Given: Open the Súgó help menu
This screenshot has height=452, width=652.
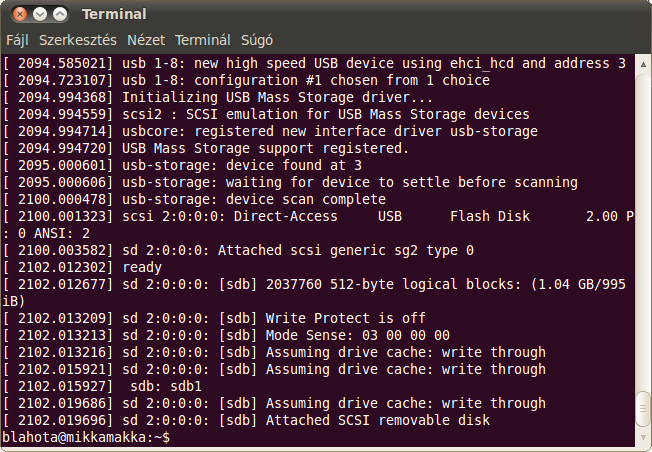Looking at the screenshot, I should coord(257,40).
